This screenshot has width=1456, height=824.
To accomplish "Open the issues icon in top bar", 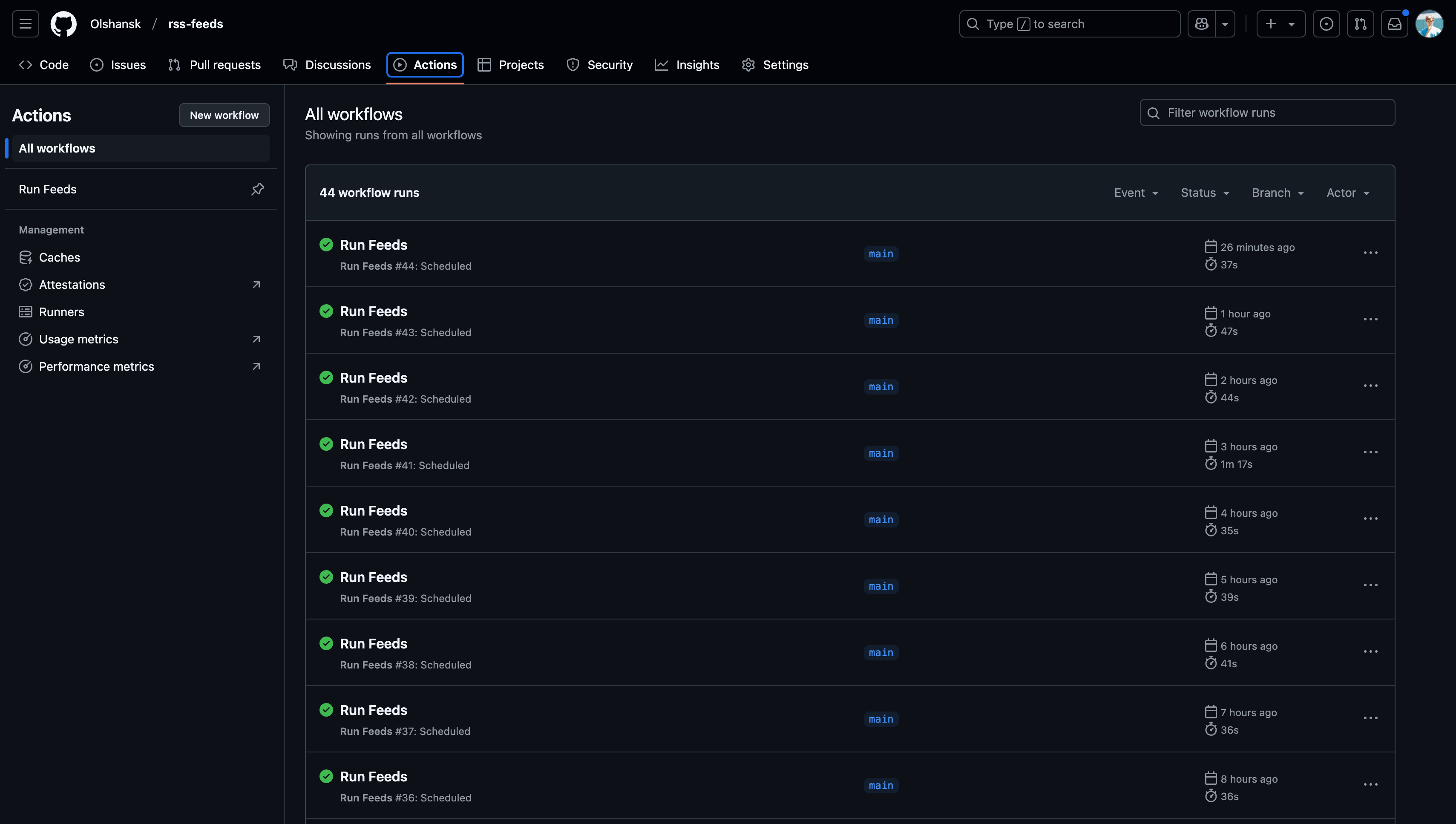I will 1326,24.
